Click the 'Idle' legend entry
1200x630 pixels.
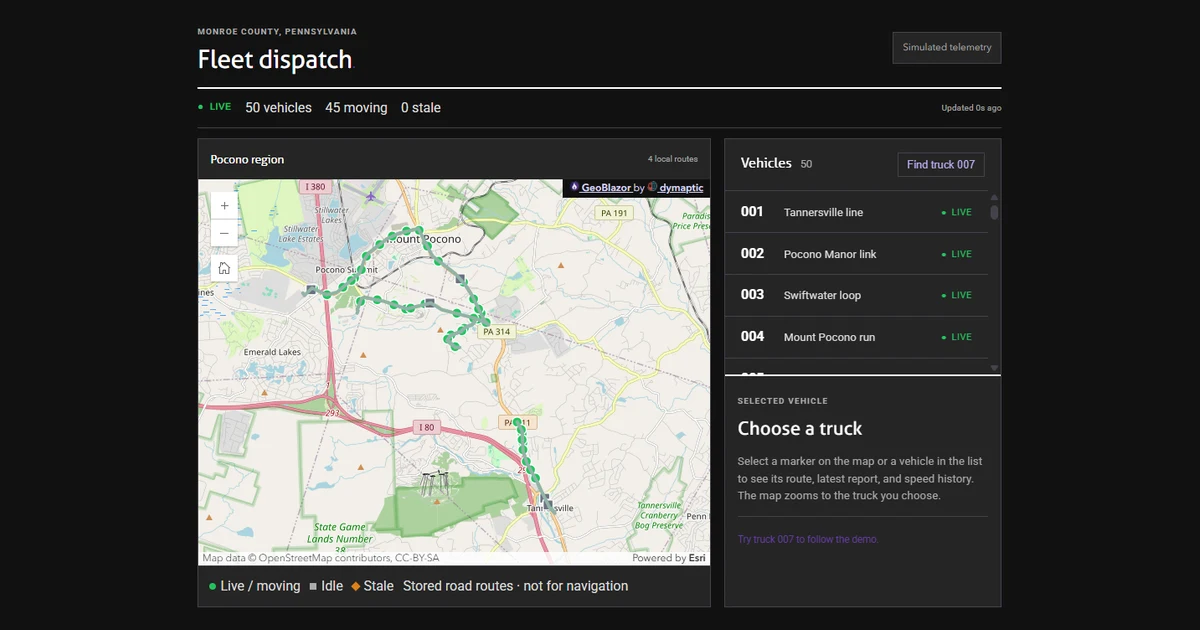tap(326, 586)
